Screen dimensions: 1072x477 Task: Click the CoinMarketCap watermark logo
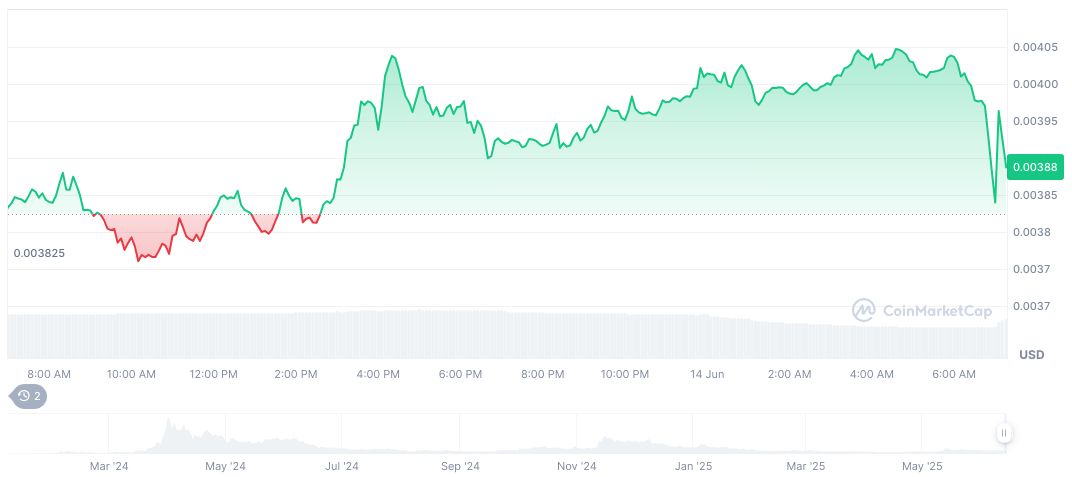coord(922,311)
